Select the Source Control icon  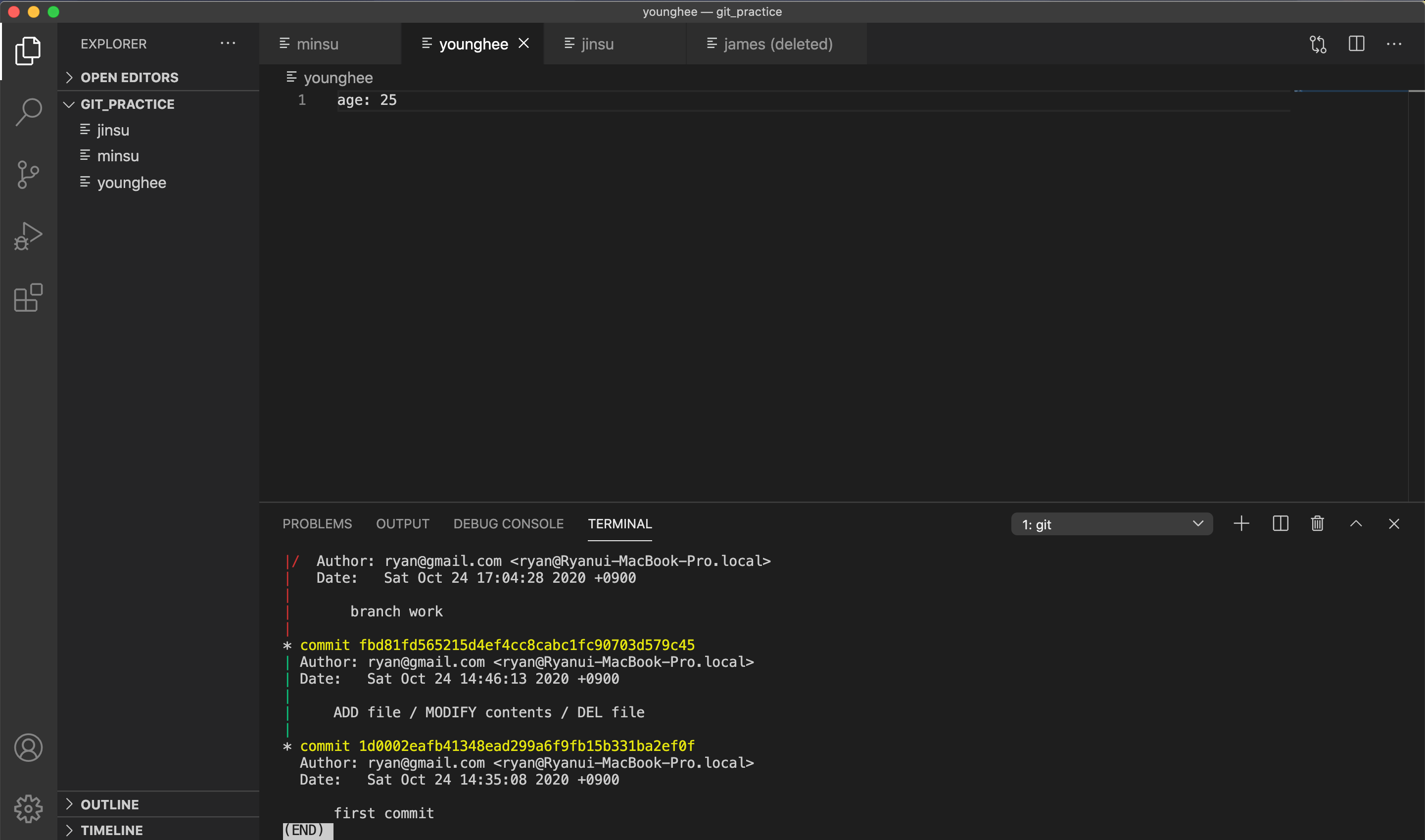click(28, 174)
